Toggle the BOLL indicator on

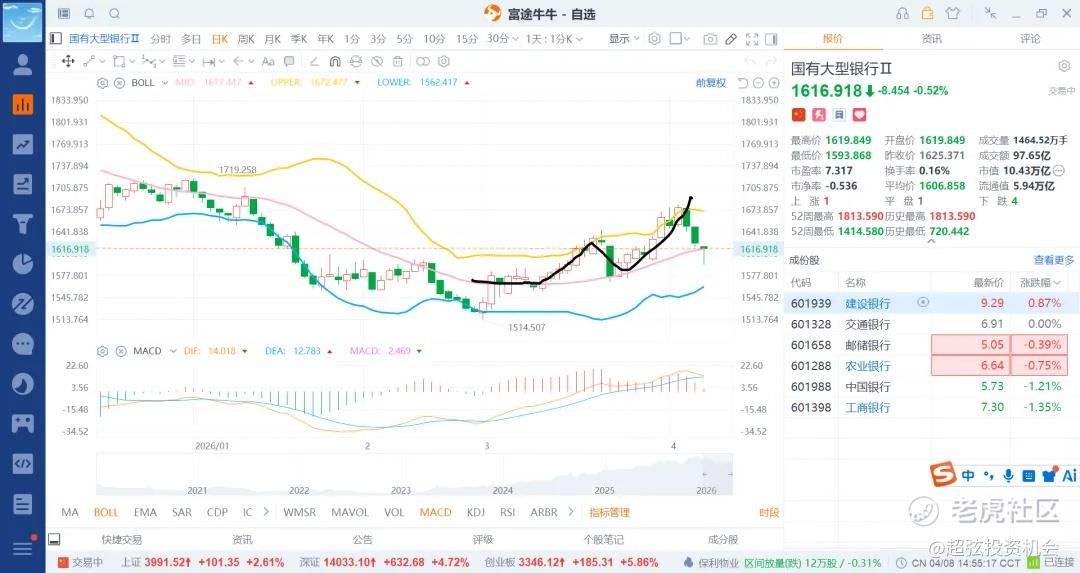click(x=106, y=512)
